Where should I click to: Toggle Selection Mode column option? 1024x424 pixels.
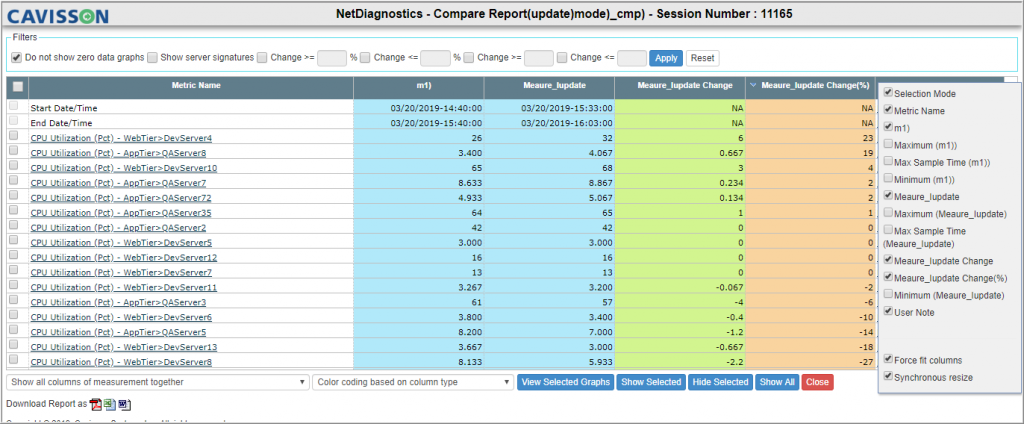point(888,93)
